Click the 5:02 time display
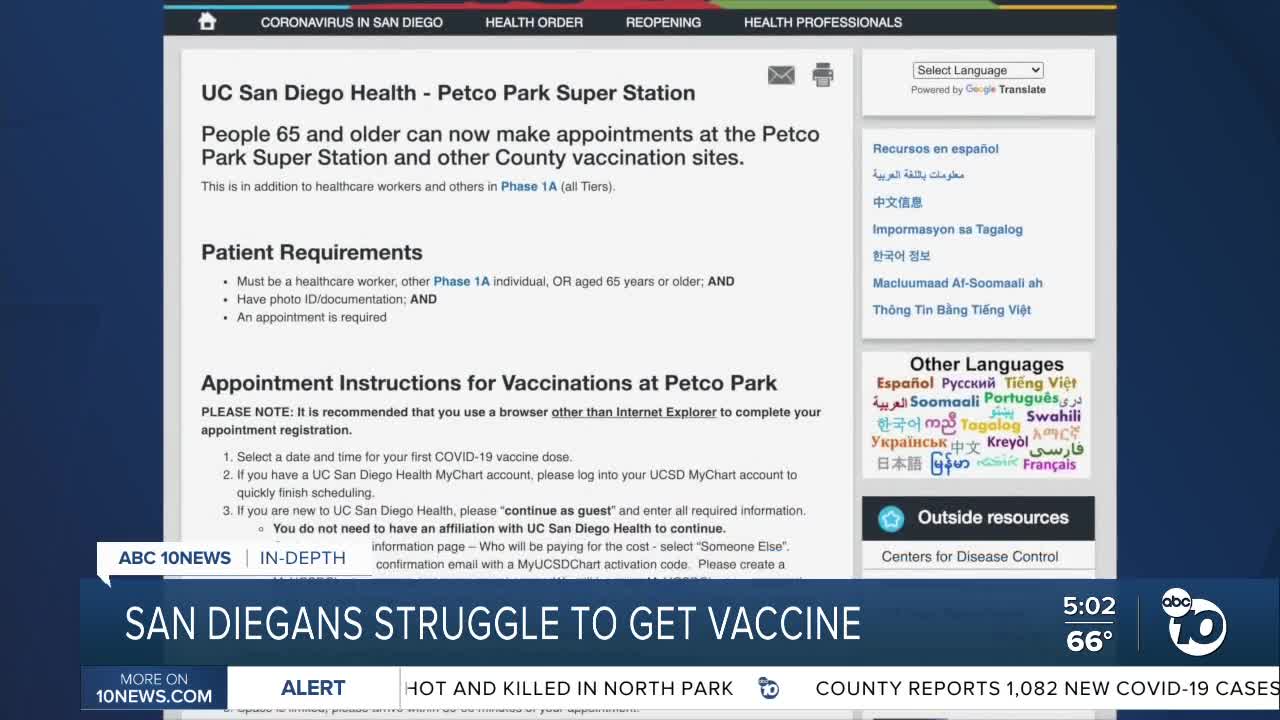This screenshot has width=1280, height=720. pos(1089,606)
